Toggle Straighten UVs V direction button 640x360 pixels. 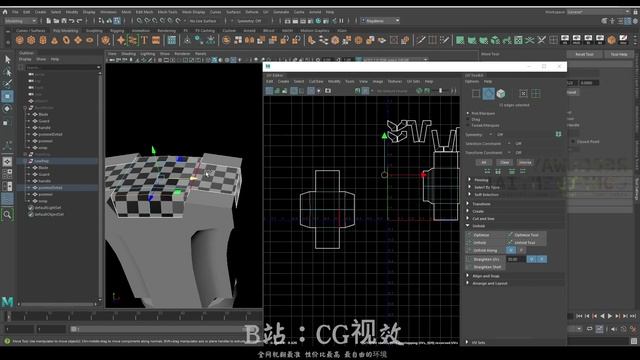[542, 259]
